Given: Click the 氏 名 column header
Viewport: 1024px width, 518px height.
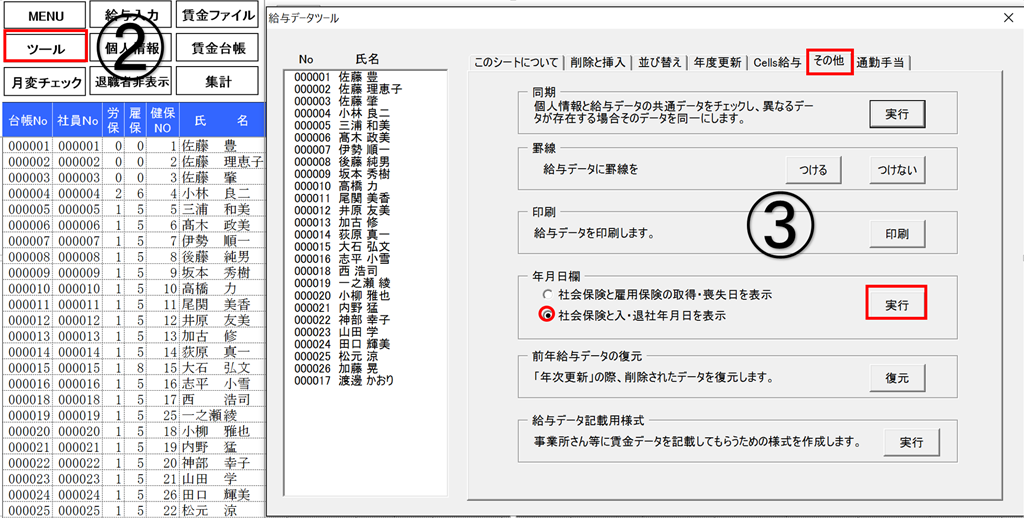Looking at the screenshot, I should point(221,120).
